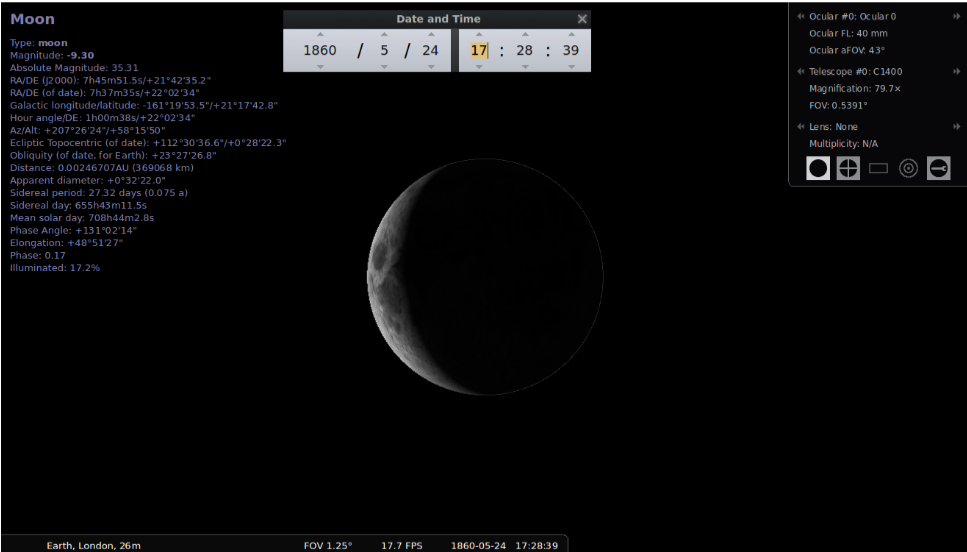Decrease the hour with down arrow

478,67
